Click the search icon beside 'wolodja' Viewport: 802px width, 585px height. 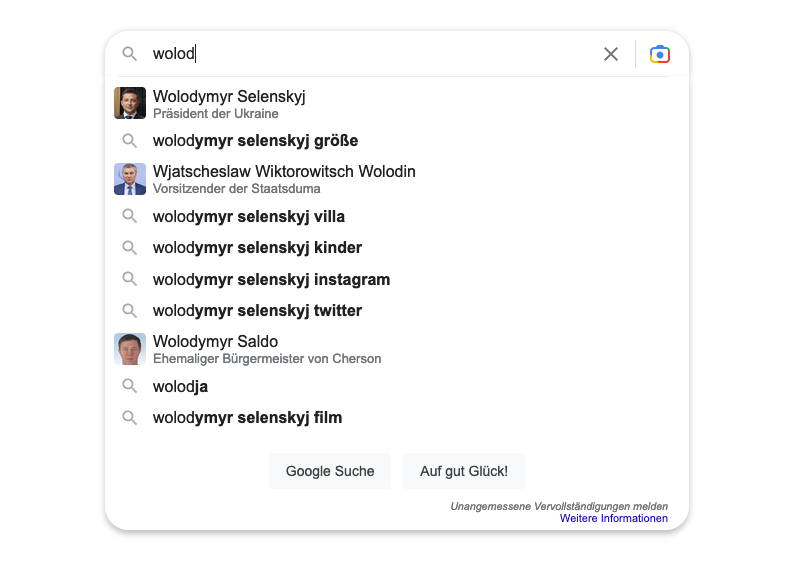click(x=130, y=386)
